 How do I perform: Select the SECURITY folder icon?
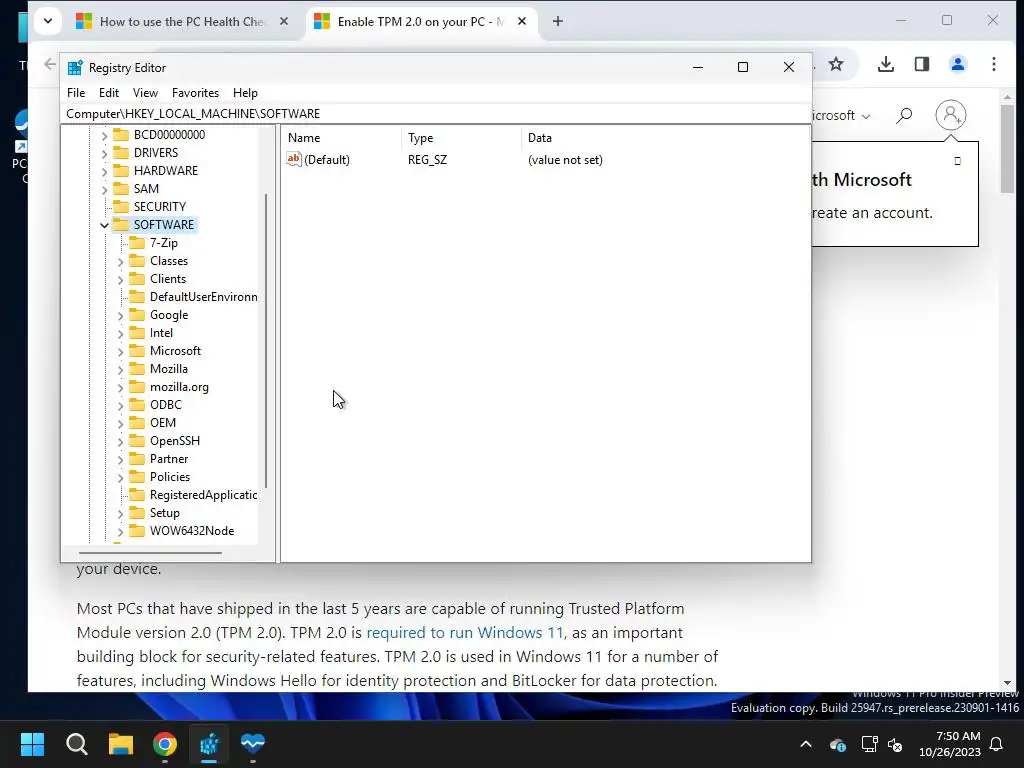click(121, 206)
